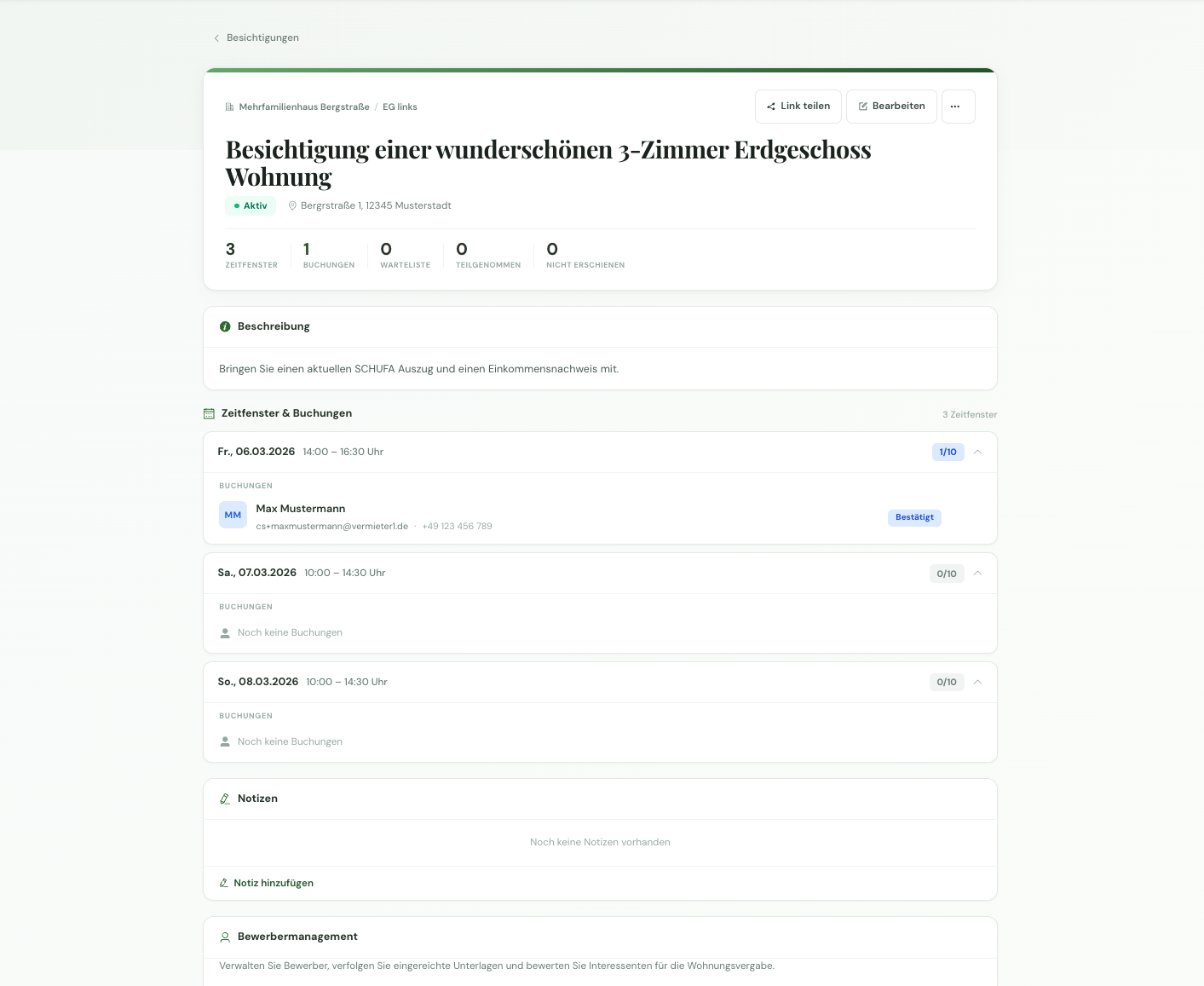The image size is (1204, 986).
Task: Click the 1/10 capacity badge
Action: pyautogui.click(x=948, y=453)
